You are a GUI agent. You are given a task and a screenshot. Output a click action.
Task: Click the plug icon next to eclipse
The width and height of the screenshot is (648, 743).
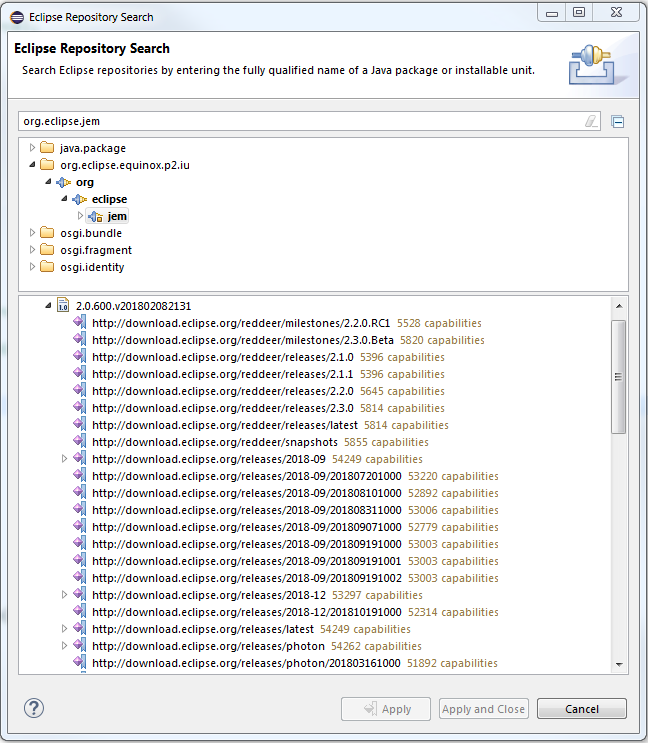pyautogui.click(x=80, y=199)
